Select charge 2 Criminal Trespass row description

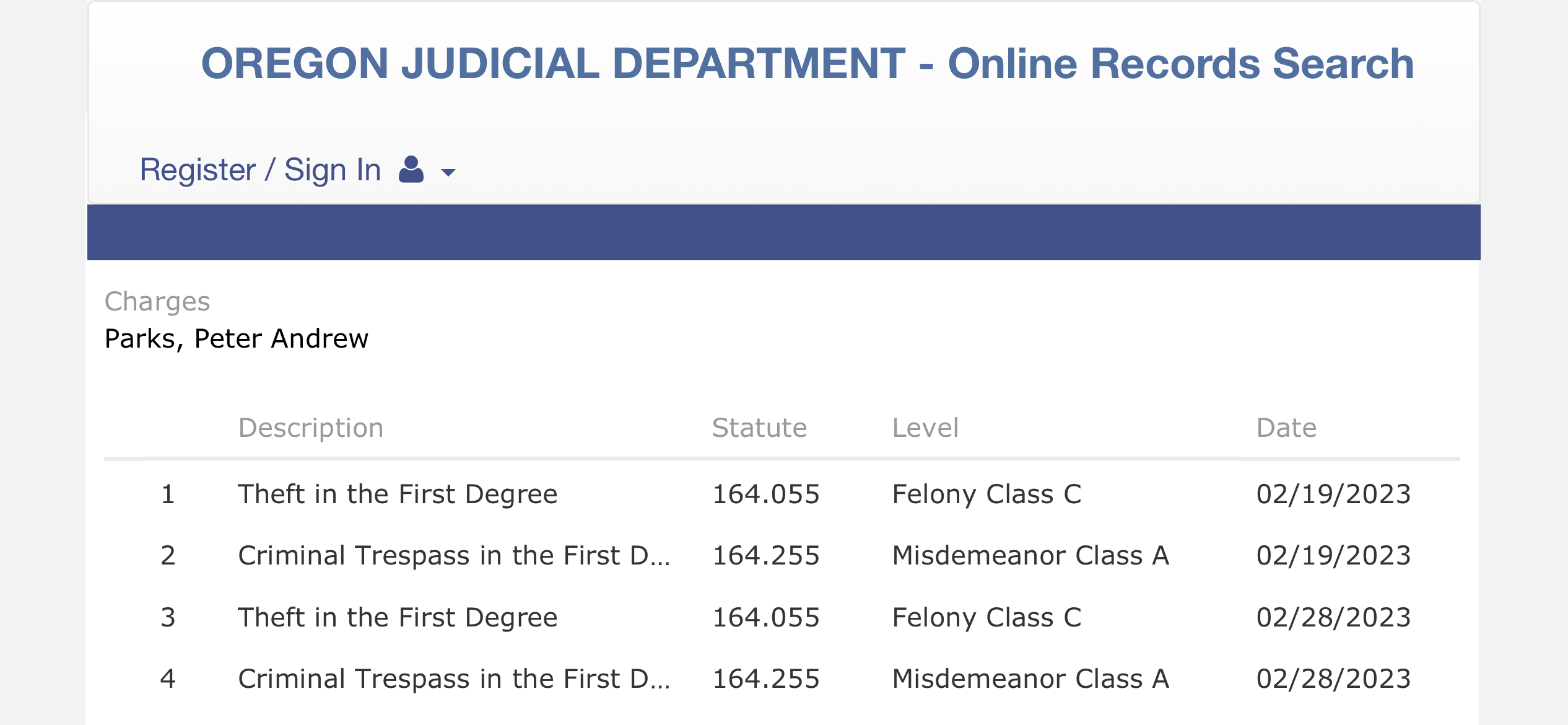click(x=454, y=555)
